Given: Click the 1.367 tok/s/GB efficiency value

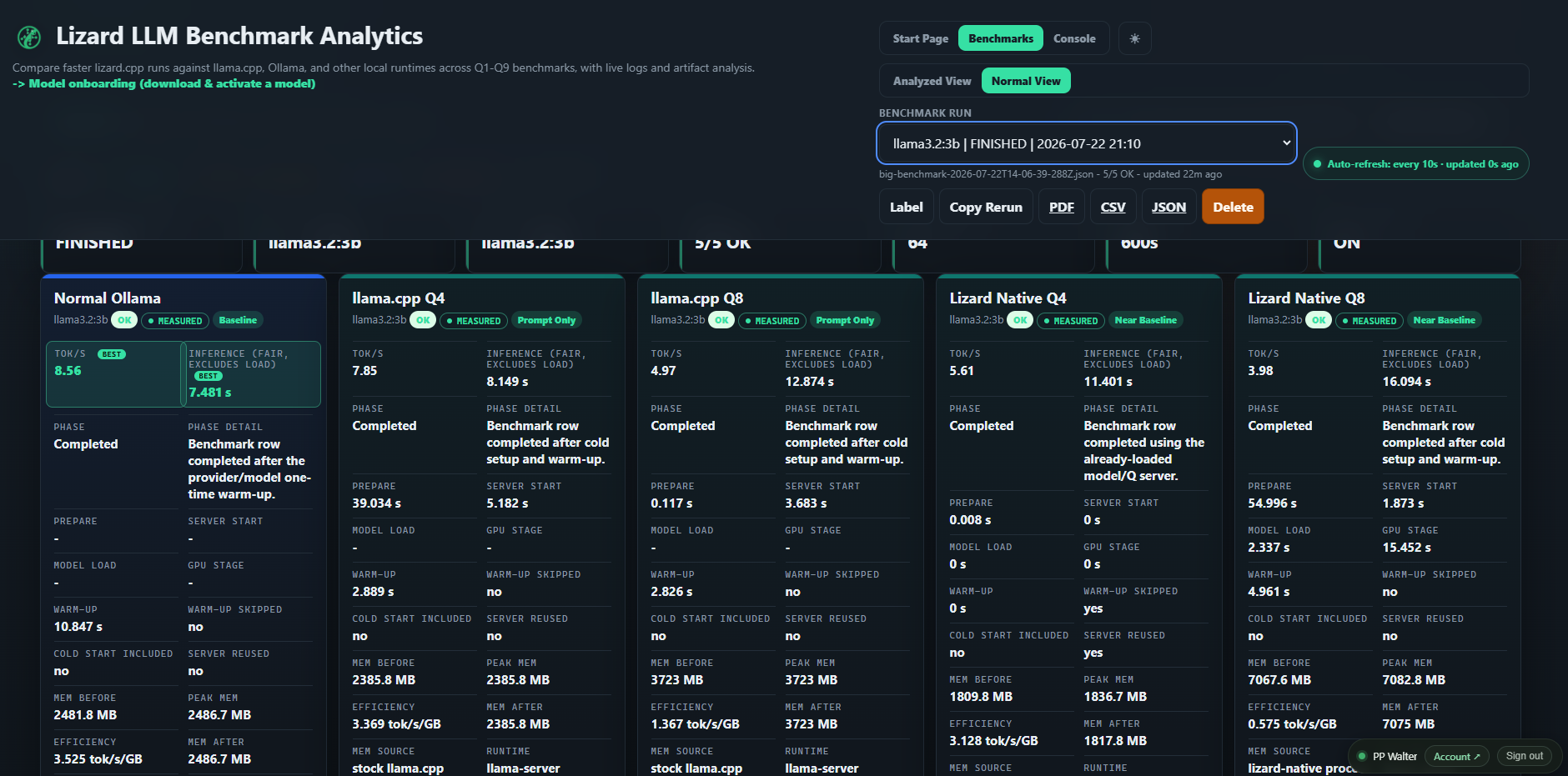Looking at the screenshot, I should tap(695, 724).
